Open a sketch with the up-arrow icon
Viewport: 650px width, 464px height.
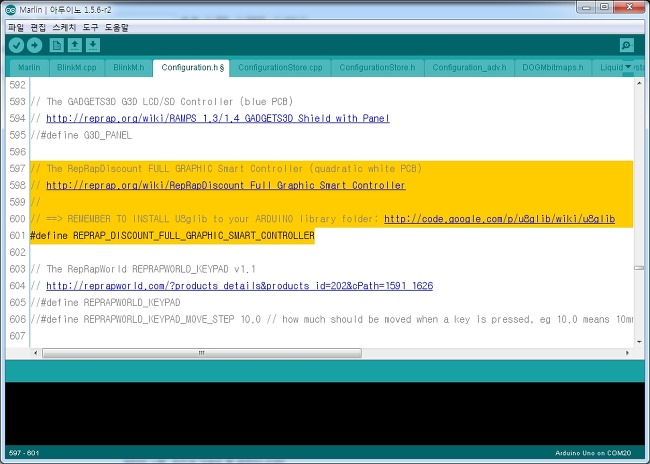75,45
